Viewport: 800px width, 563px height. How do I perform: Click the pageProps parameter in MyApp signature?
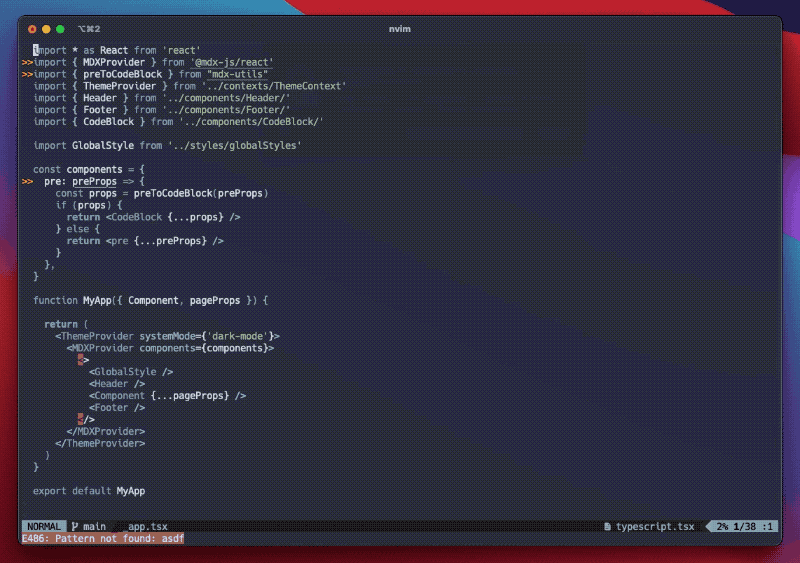pyautogui.click(x=215, y=301)
